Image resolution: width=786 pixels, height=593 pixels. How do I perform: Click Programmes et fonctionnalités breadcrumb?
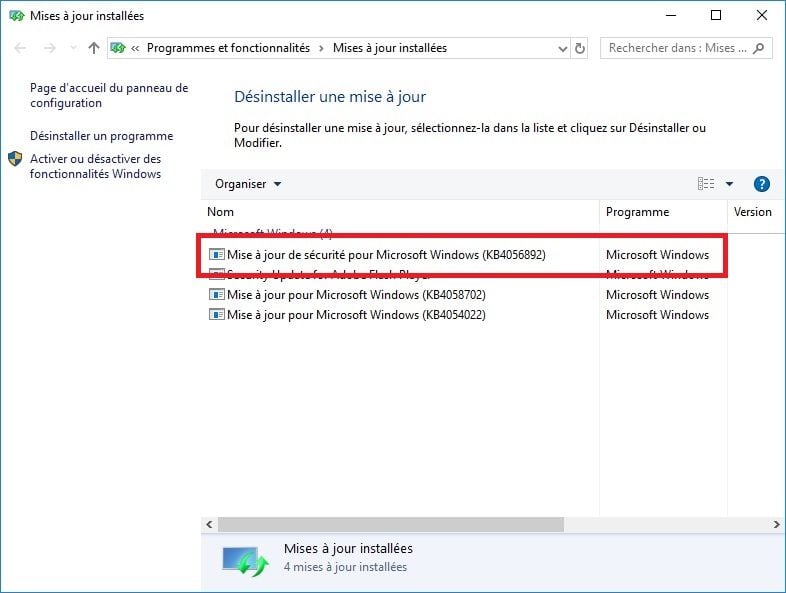228,48
